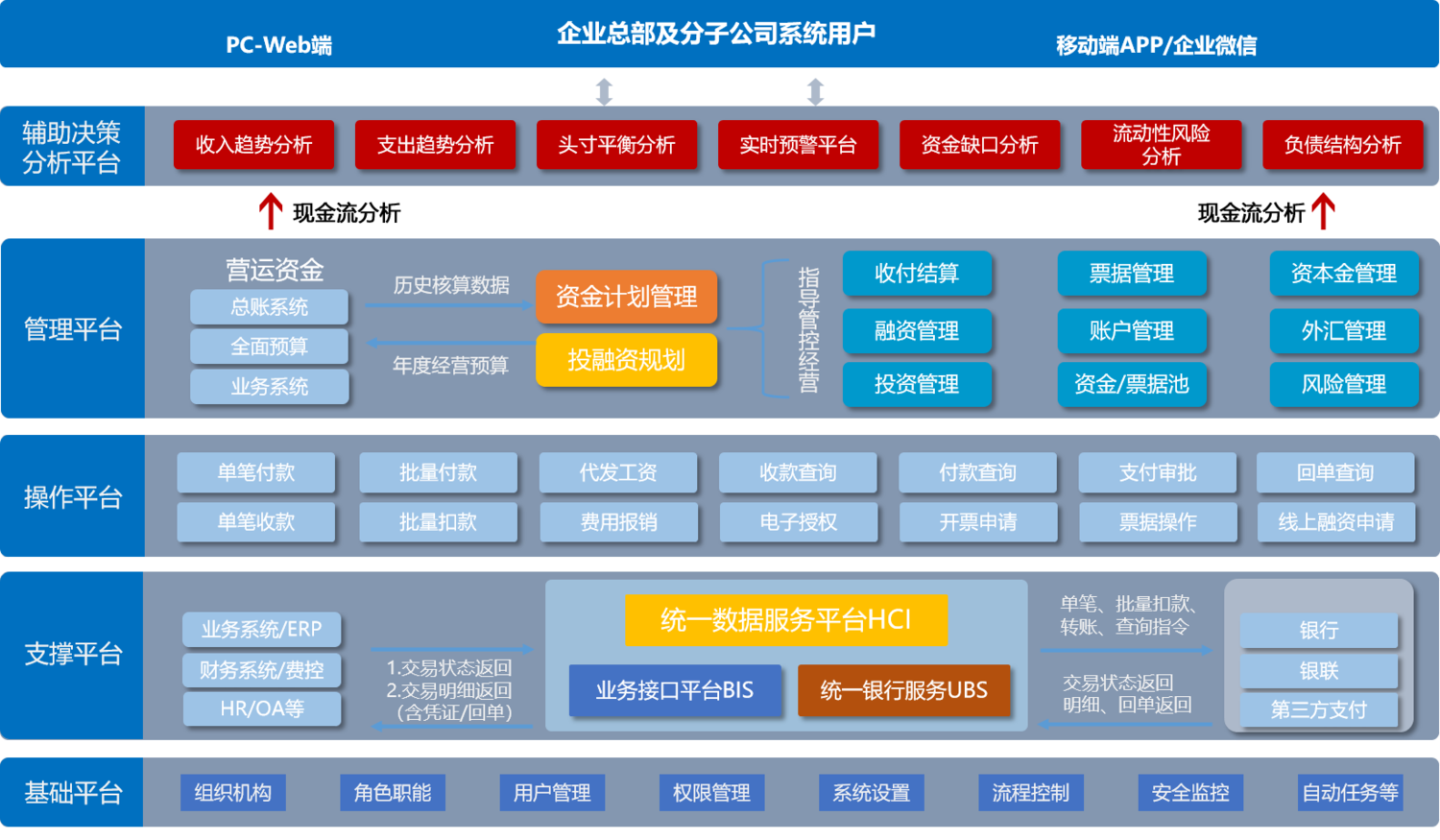Viewport: 1440px width, 840px height.
Task: Select the 系统设置 box
Action: click(871, 793)
